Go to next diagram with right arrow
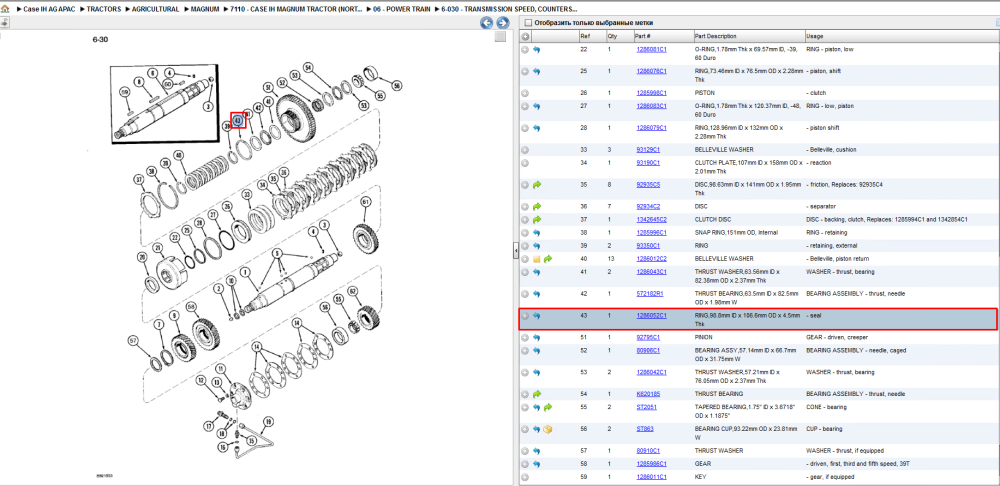This screenshot has height=486, width=1000. 503,24
